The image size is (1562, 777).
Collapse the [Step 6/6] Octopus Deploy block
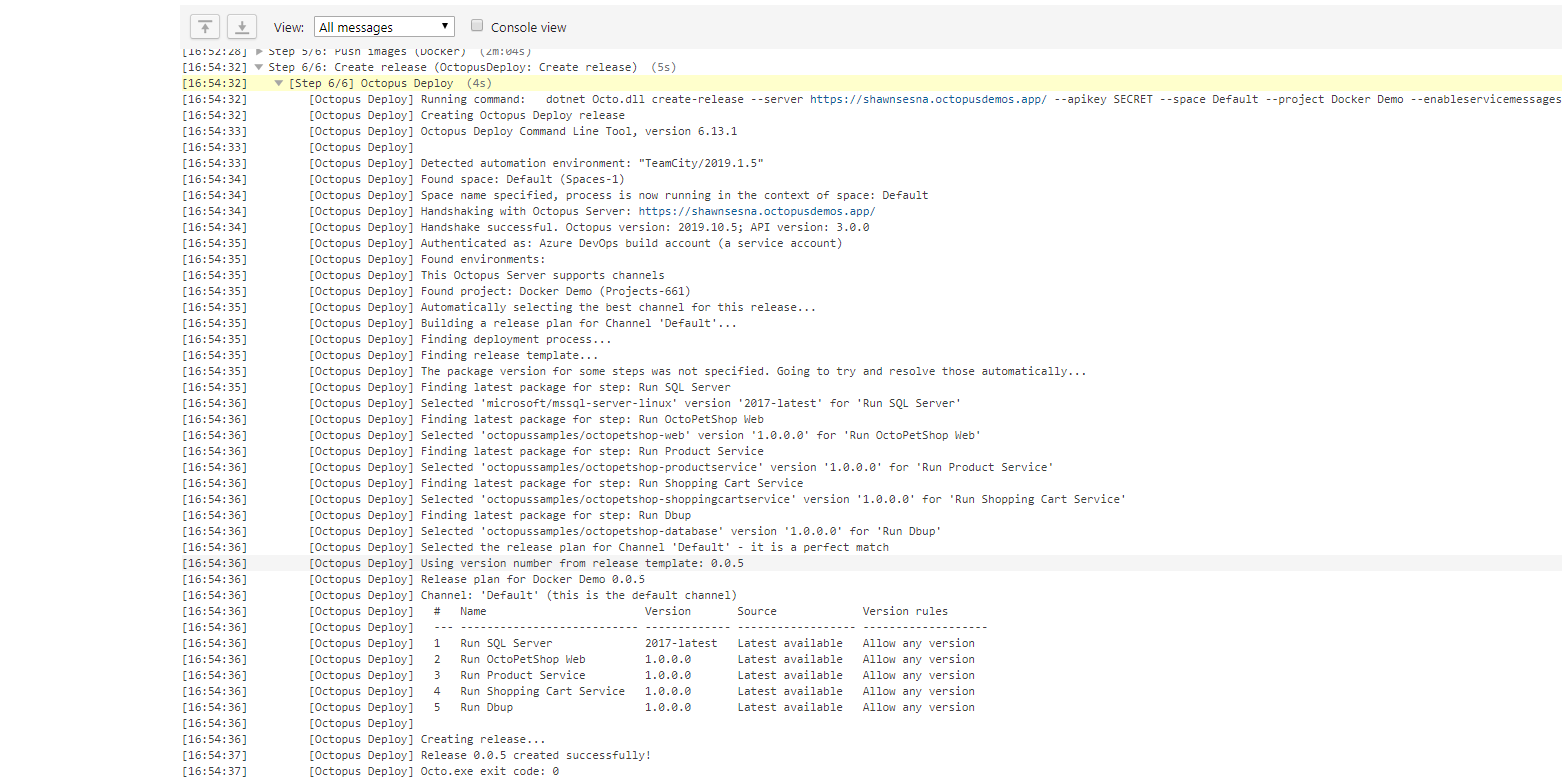(279, 83)
